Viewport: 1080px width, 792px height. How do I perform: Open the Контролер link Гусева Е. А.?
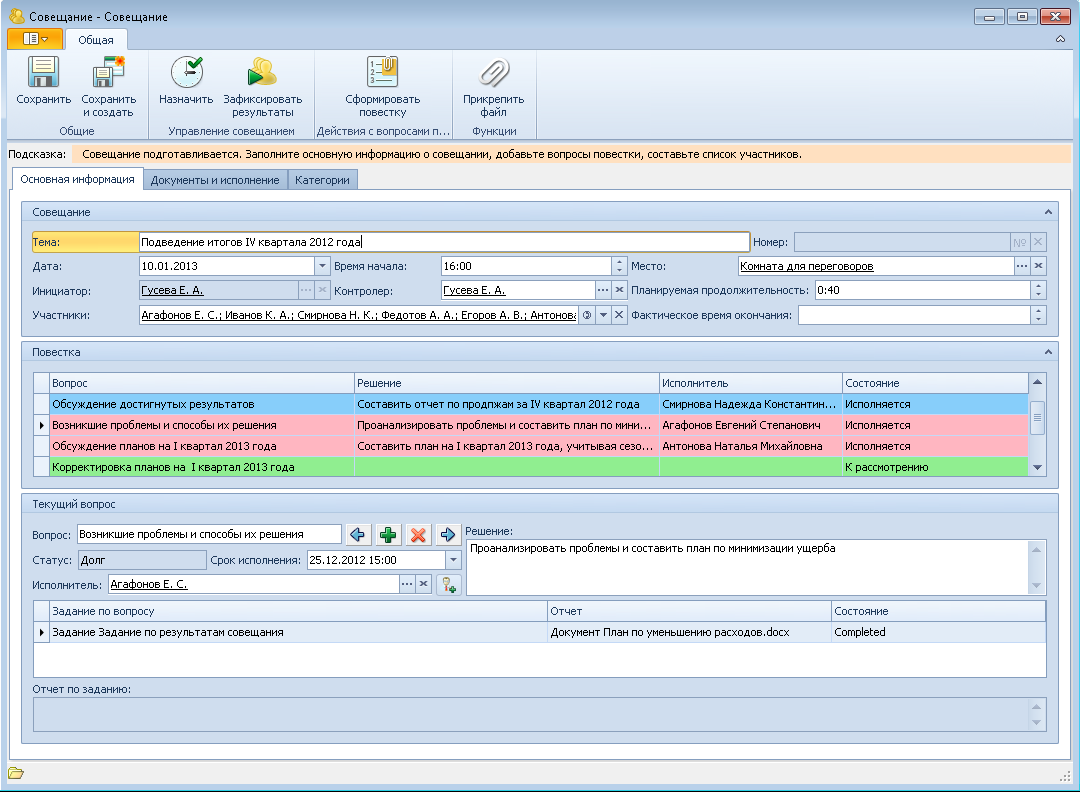tap(475, 291)
